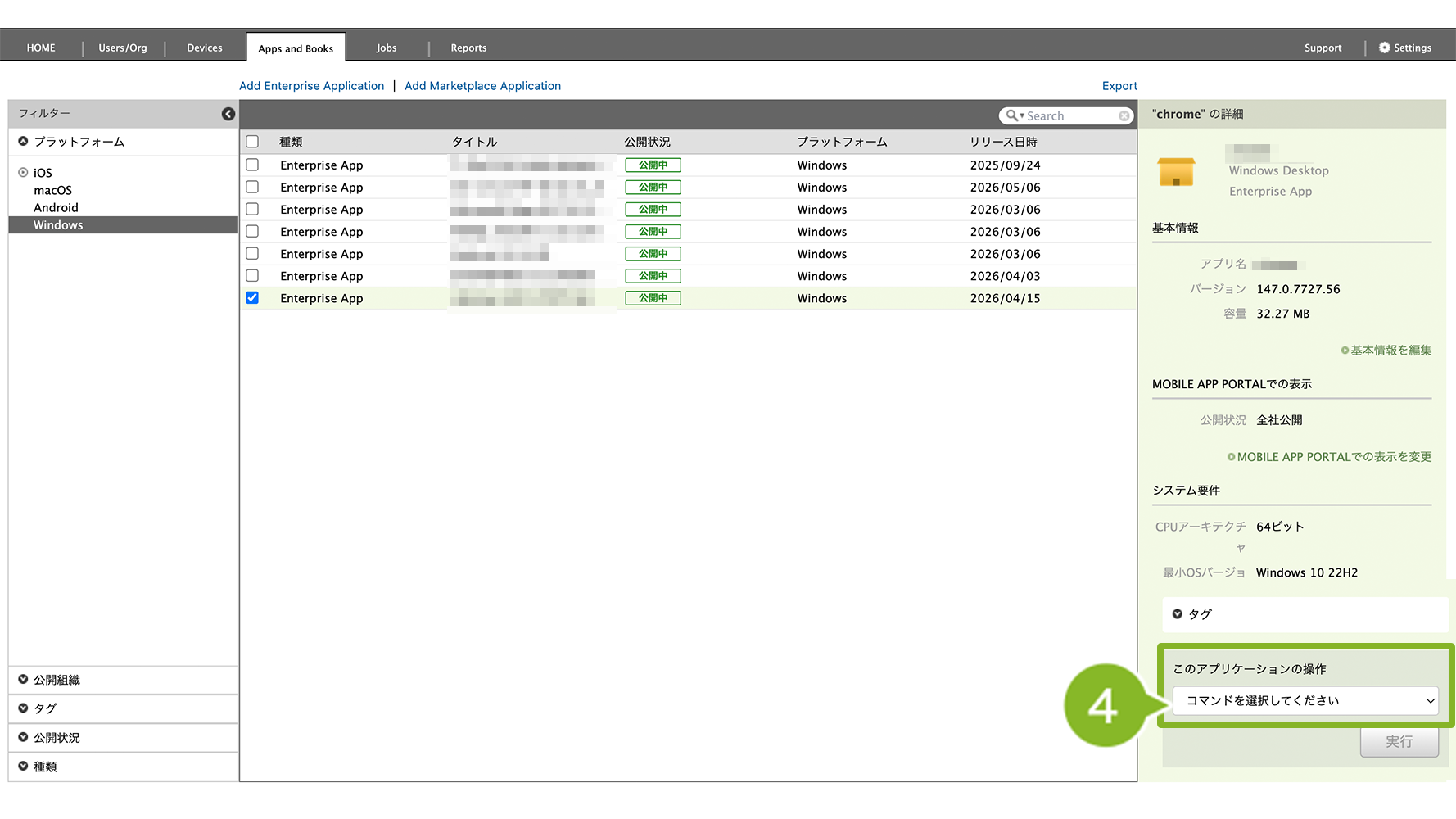This screenshot has width=1456, height=819.
Task: Collapse the プラットフォーム filter section
Action: (x=23, y=142)
